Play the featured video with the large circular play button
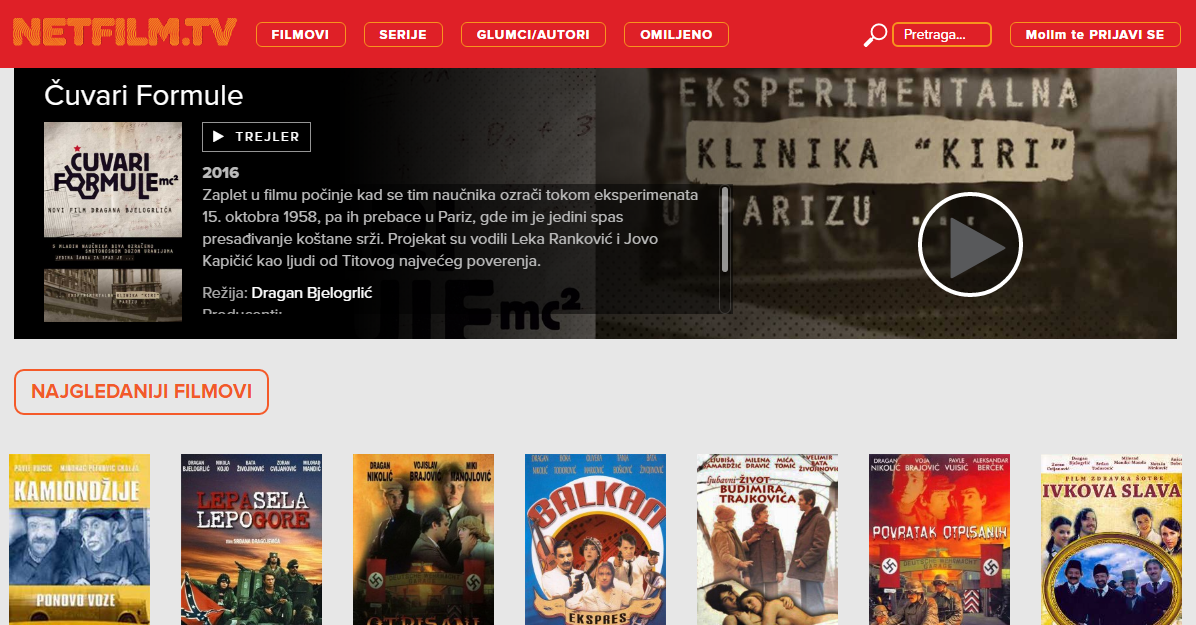The height and width of the screenshot is (625, 1196). click(969, 244)
